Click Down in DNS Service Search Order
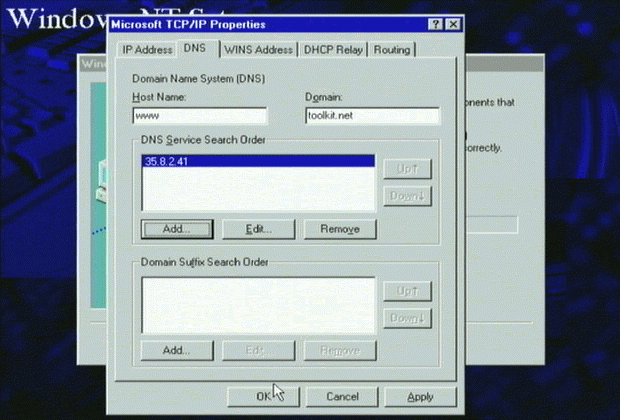620x420 pixels. click(408, 196)
